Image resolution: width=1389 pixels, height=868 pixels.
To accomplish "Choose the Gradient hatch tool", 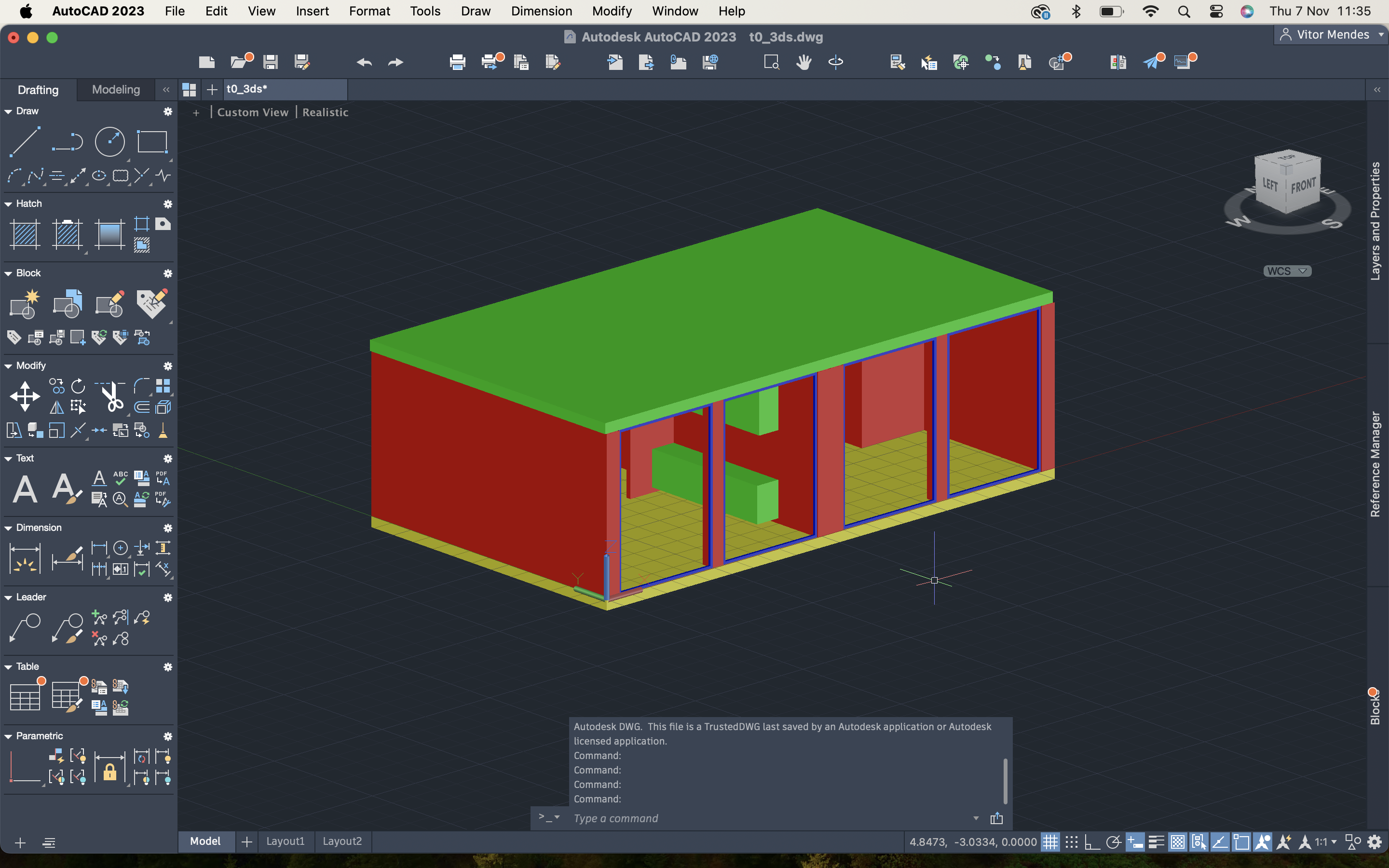I will coord(109,234).
